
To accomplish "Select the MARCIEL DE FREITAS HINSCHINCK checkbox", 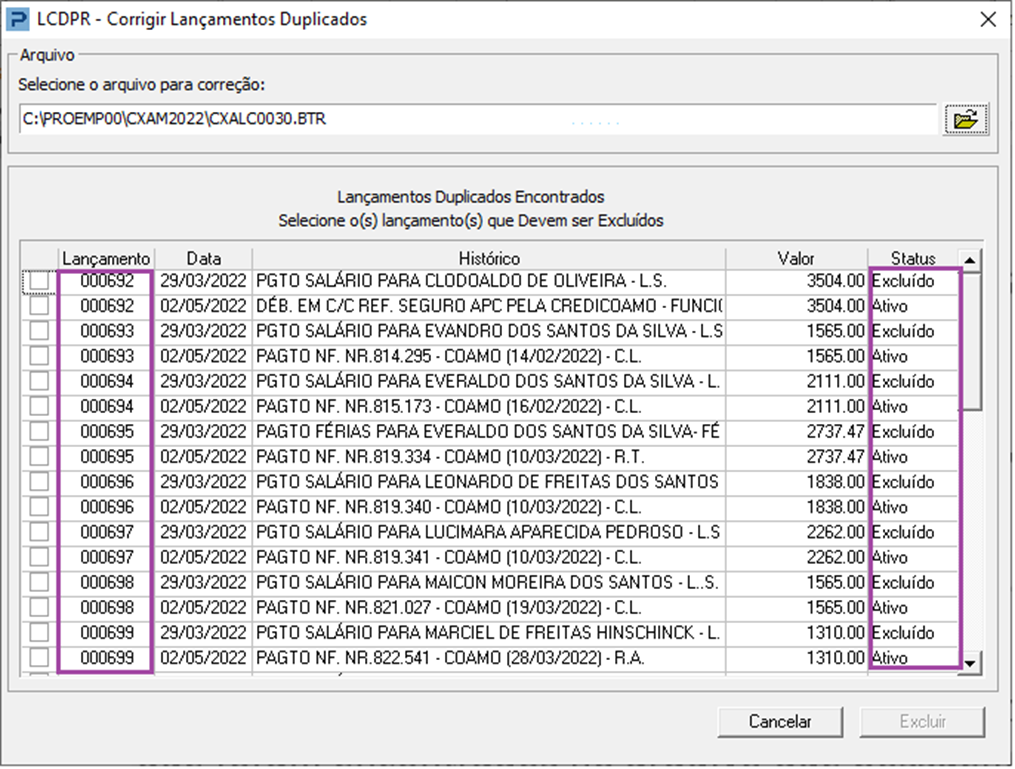I will click(39, 632).
